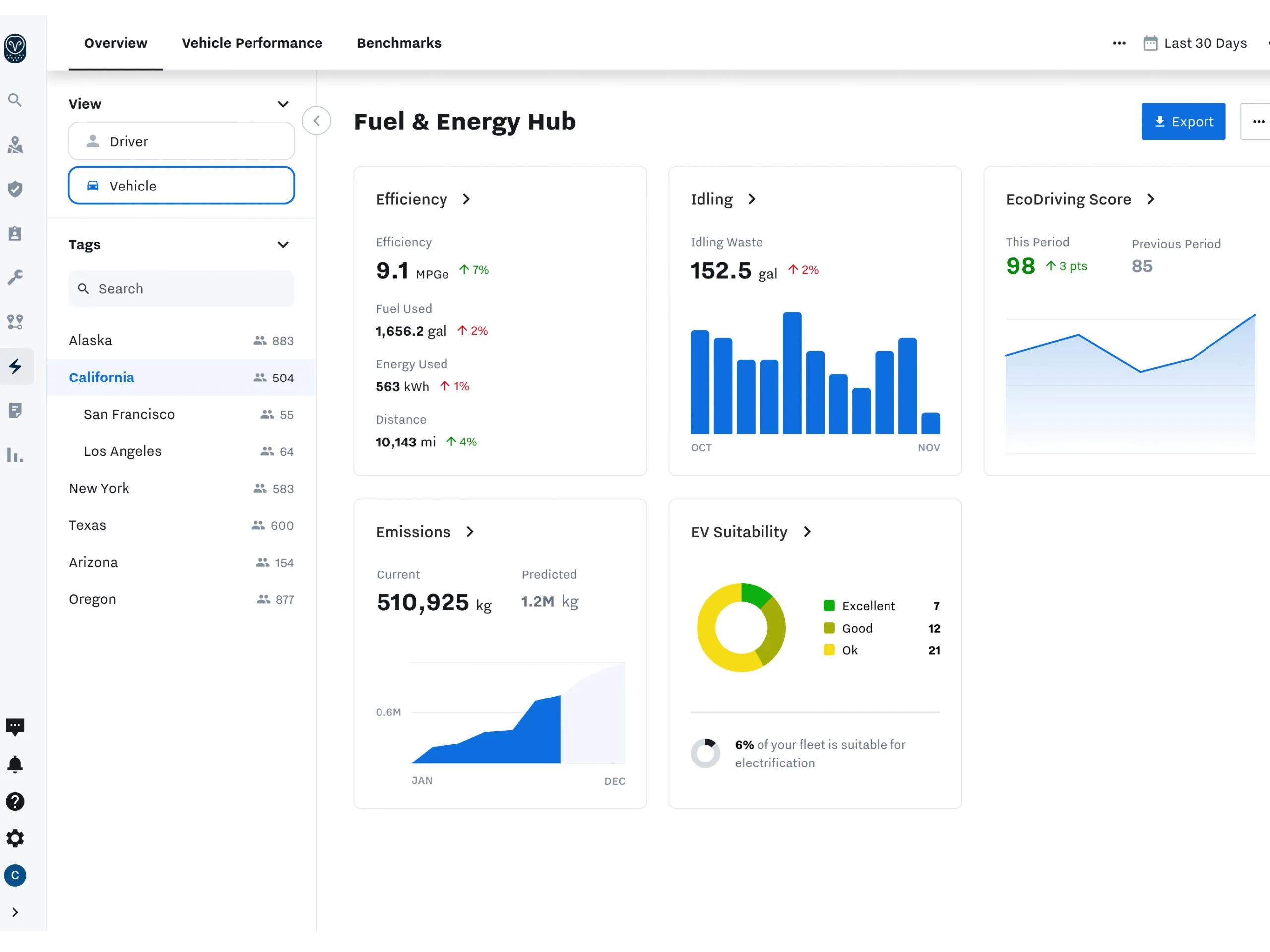Screen dimensions: 1270x952
Task: Collapse the View section
Action: (x=283, y=104)
